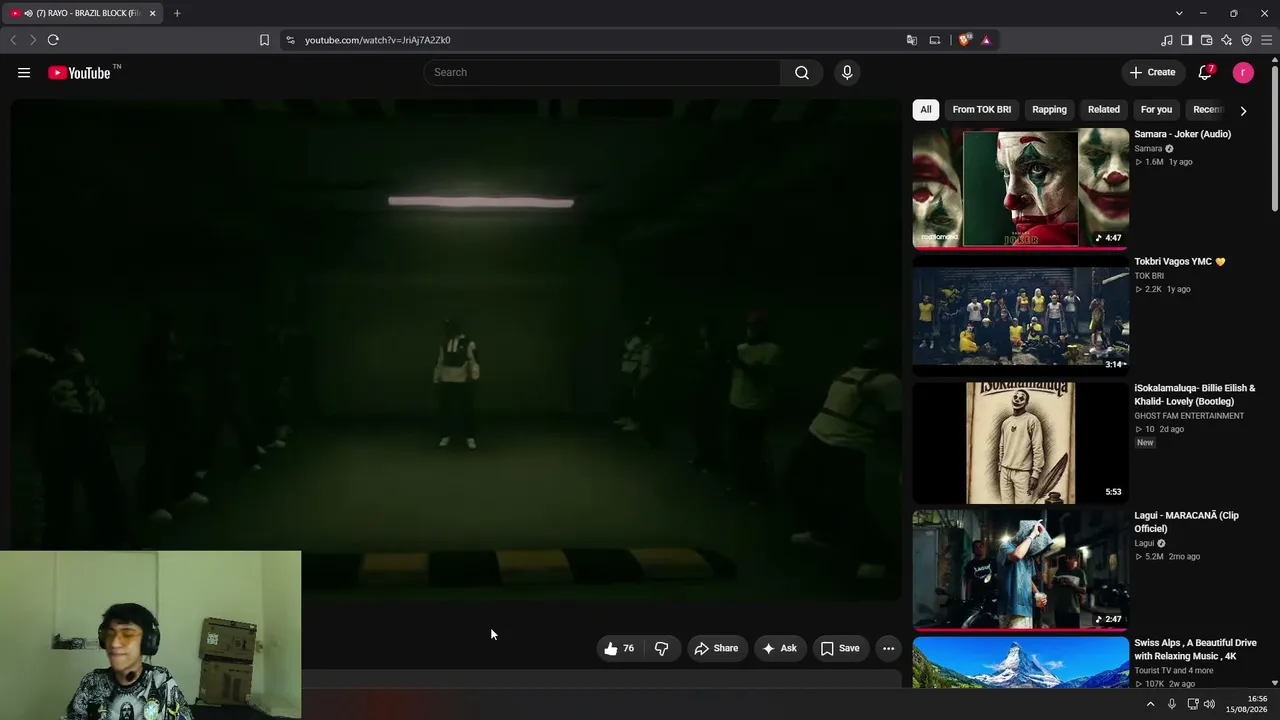Open the Samara - Joker (Audio) title
This screenshot has height=720, width=1280.
tap(1182, 134)
